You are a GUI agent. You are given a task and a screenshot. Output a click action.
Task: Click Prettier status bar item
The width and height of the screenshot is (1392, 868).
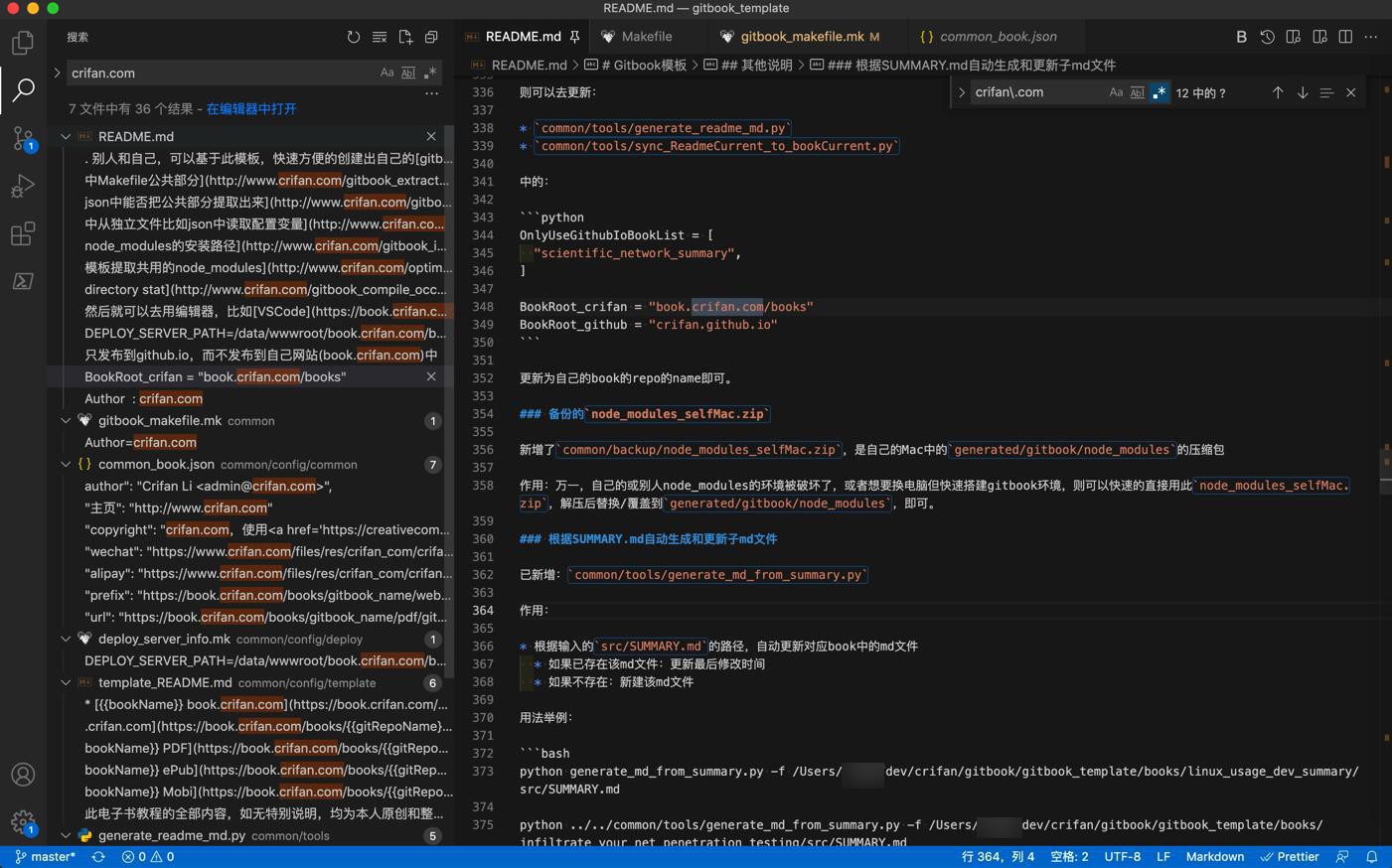click(x=1290, y=856)
